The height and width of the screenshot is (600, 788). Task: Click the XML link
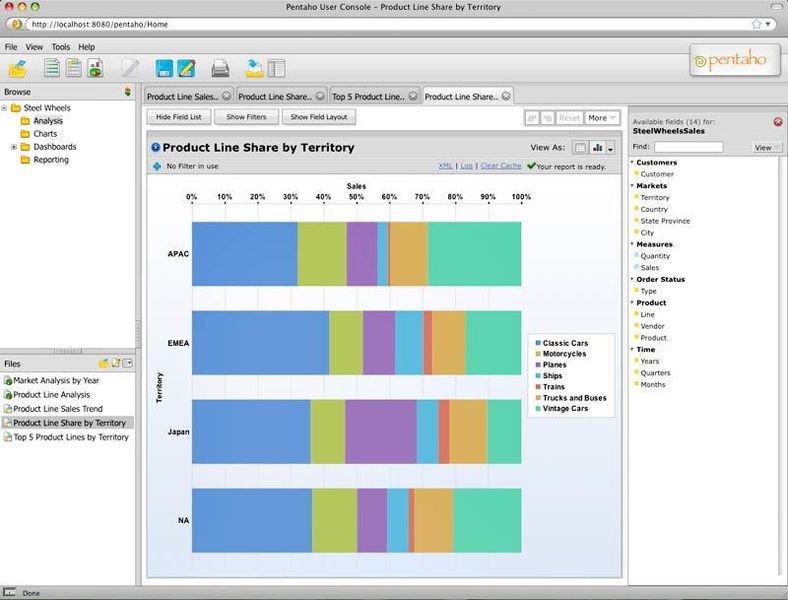[445, 166]
